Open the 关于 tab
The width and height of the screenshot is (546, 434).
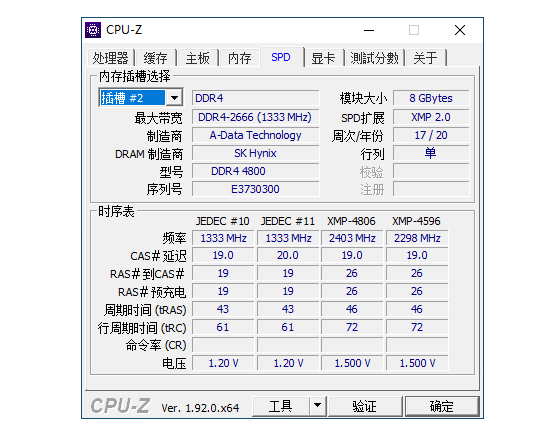425,58
